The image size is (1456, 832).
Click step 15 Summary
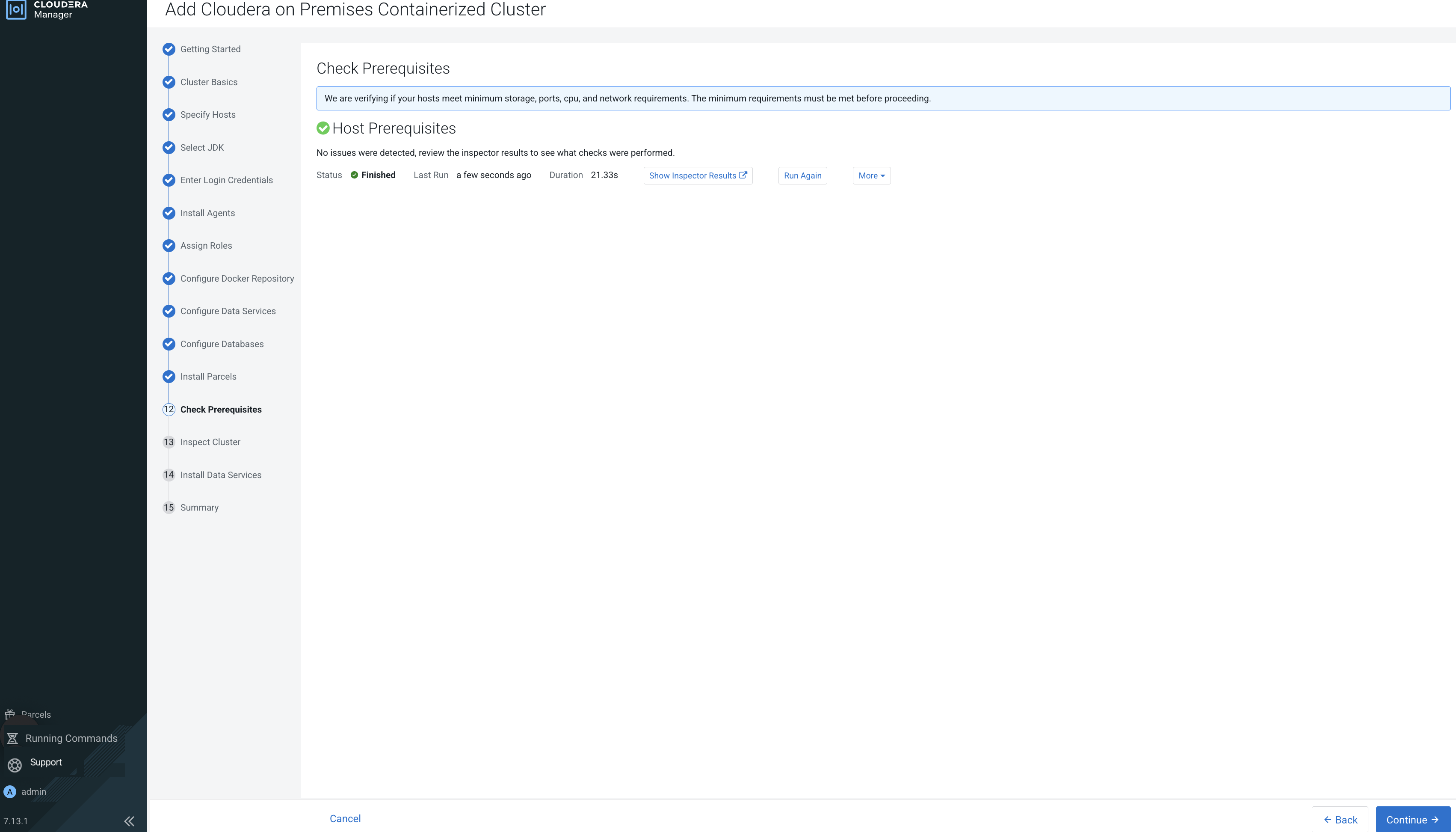tap(199, 508)
